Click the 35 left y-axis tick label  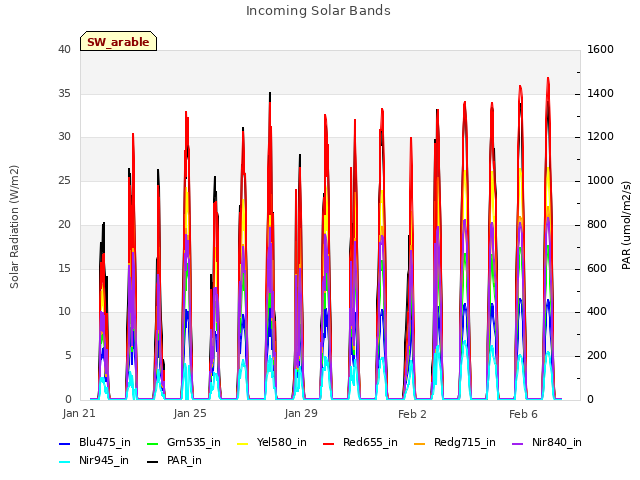(x=64, y=93)
